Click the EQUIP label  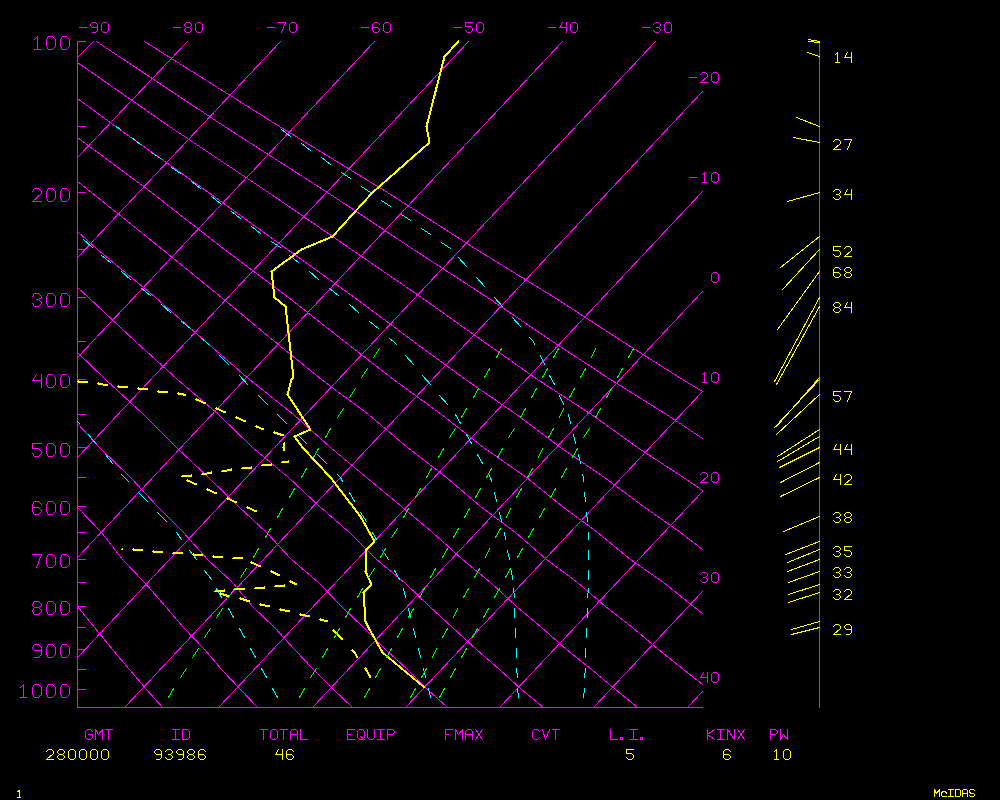coord(371,735)
